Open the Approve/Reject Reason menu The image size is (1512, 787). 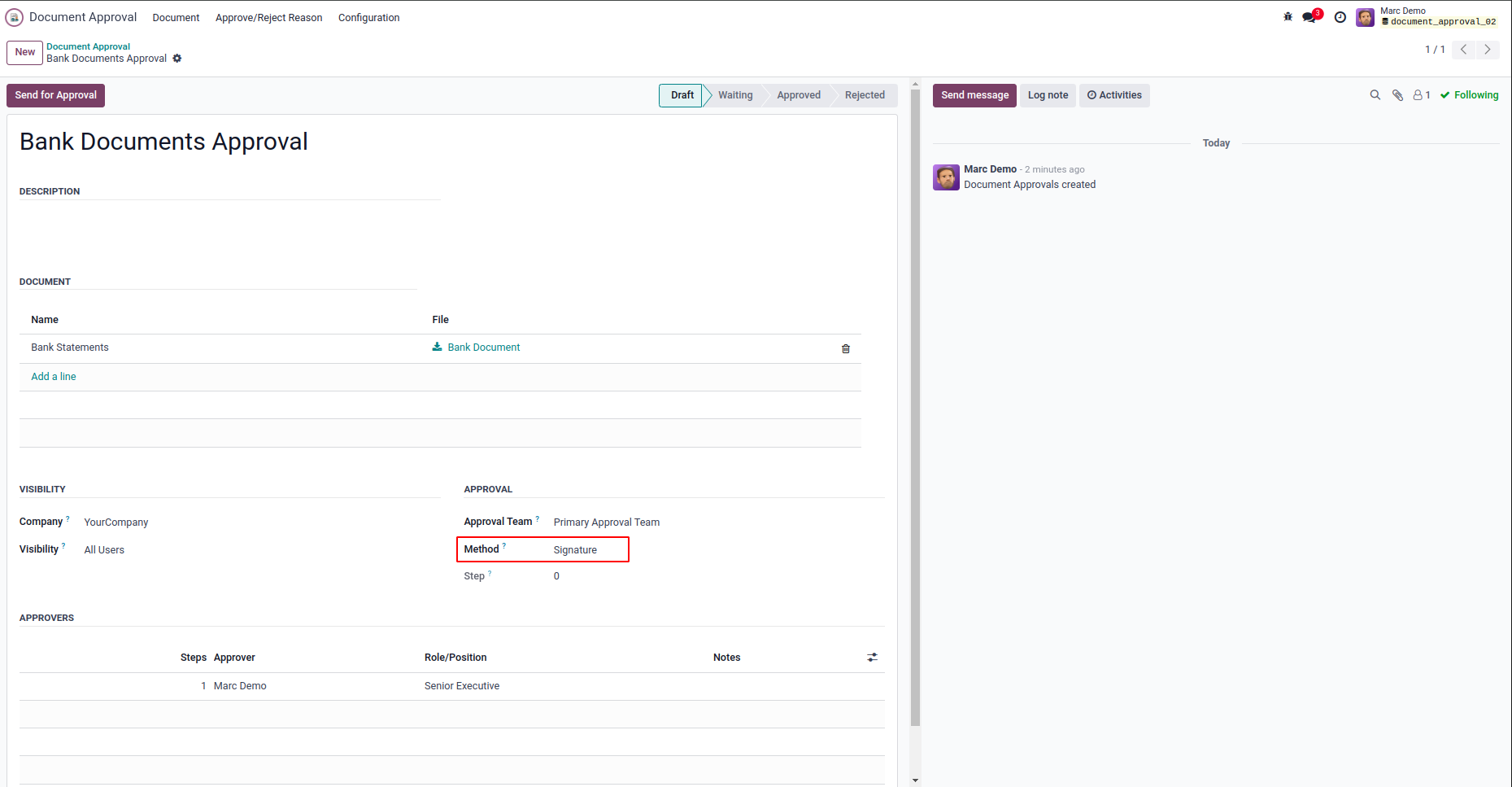[x=268, y=18]
